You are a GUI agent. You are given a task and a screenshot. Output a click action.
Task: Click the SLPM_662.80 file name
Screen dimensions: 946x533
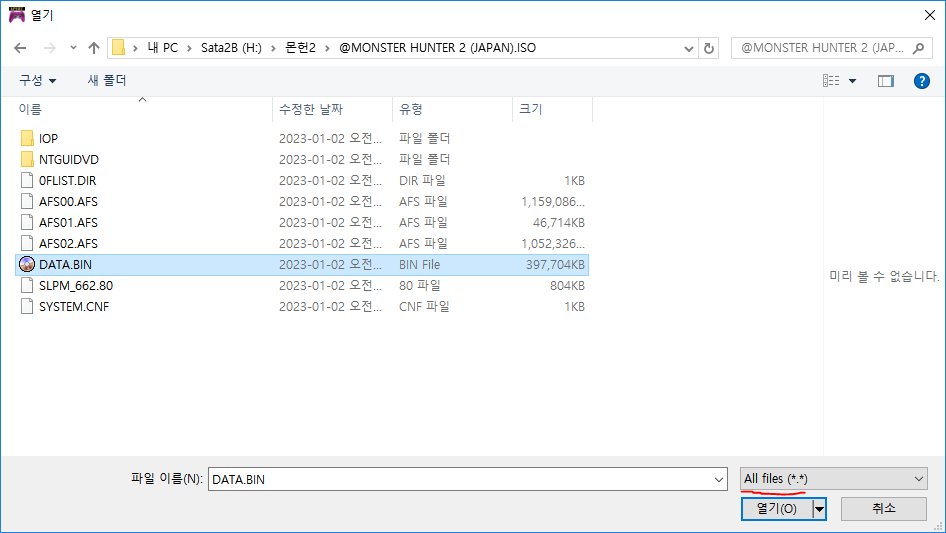click(x=76, y=286)
